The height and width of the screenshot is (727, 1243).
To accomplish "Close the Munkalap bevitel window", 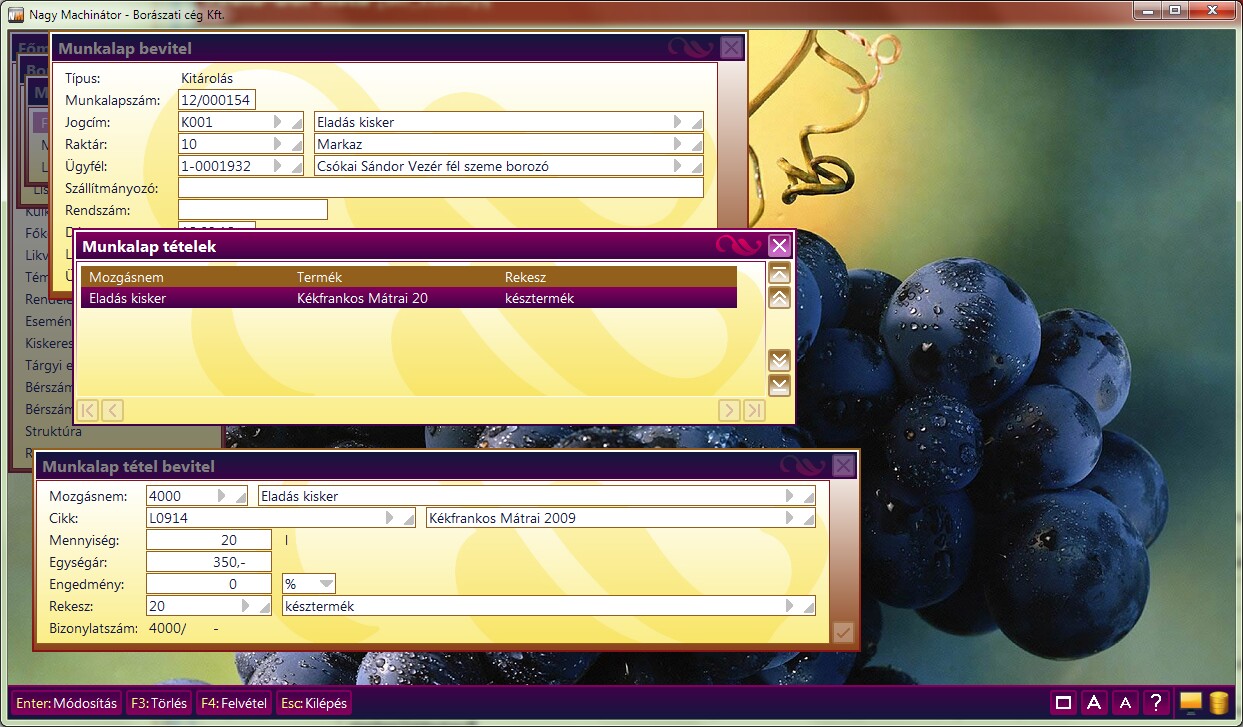I will (x=732, y=47).
